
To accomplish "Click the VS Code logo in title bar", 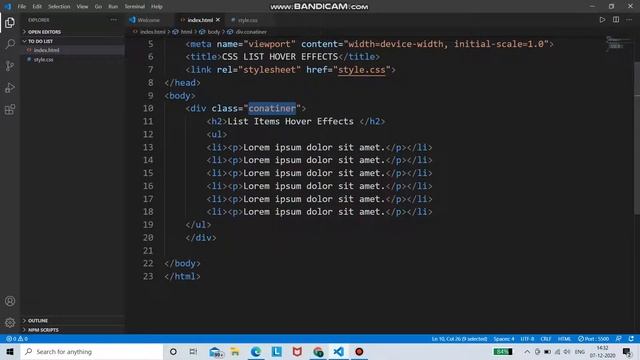I will [x=8, y=6].
